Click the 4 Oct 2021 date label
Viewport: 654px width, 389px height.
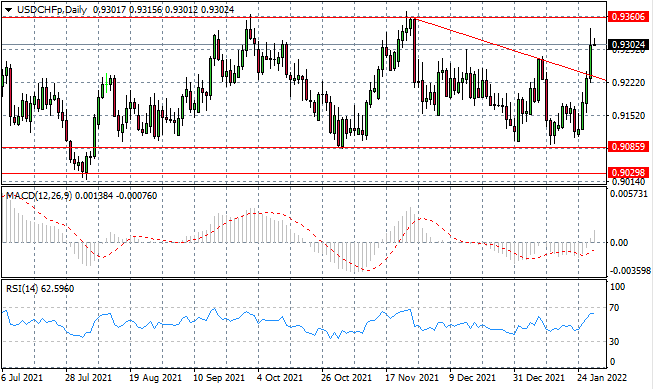(280, 378)
